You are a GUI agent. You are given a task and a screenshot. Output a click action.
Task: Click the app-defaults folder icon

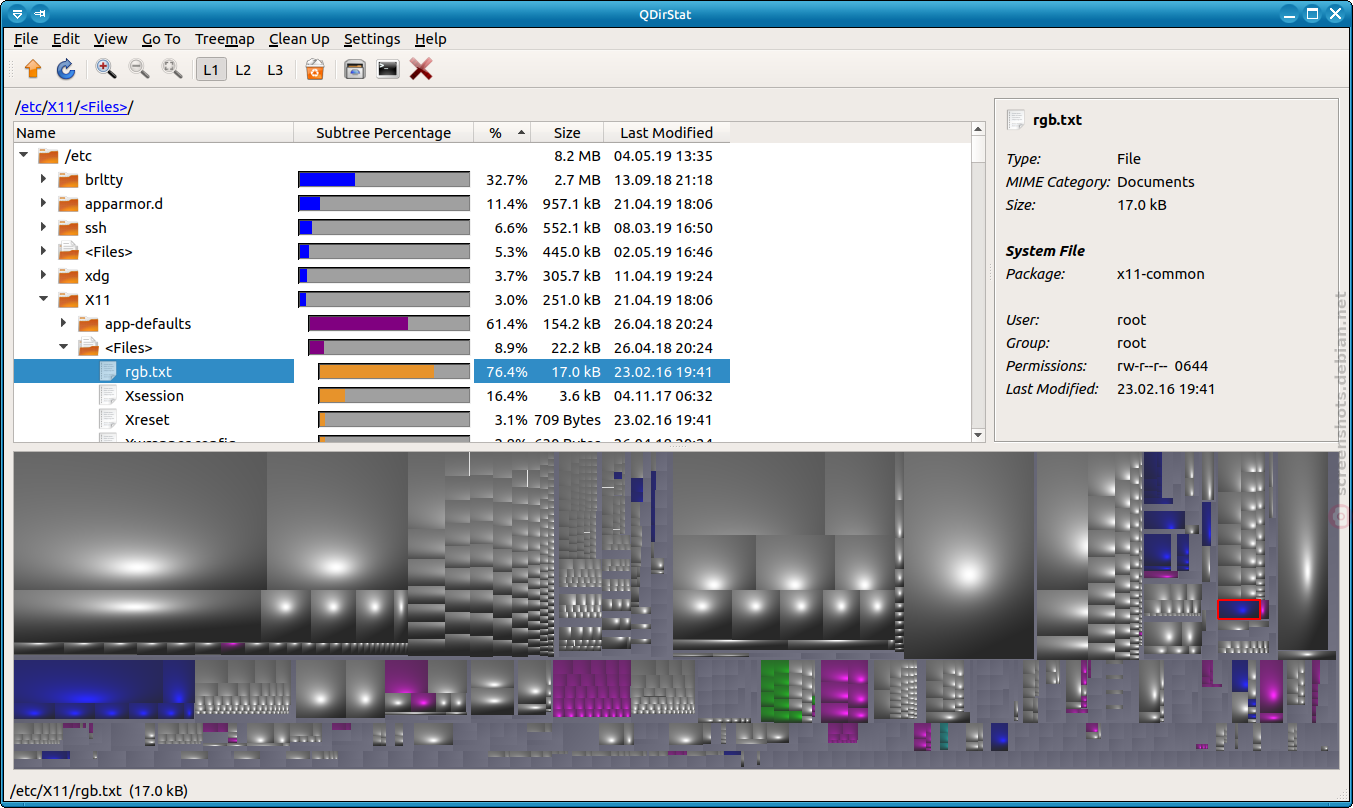[x=88, y=324]
